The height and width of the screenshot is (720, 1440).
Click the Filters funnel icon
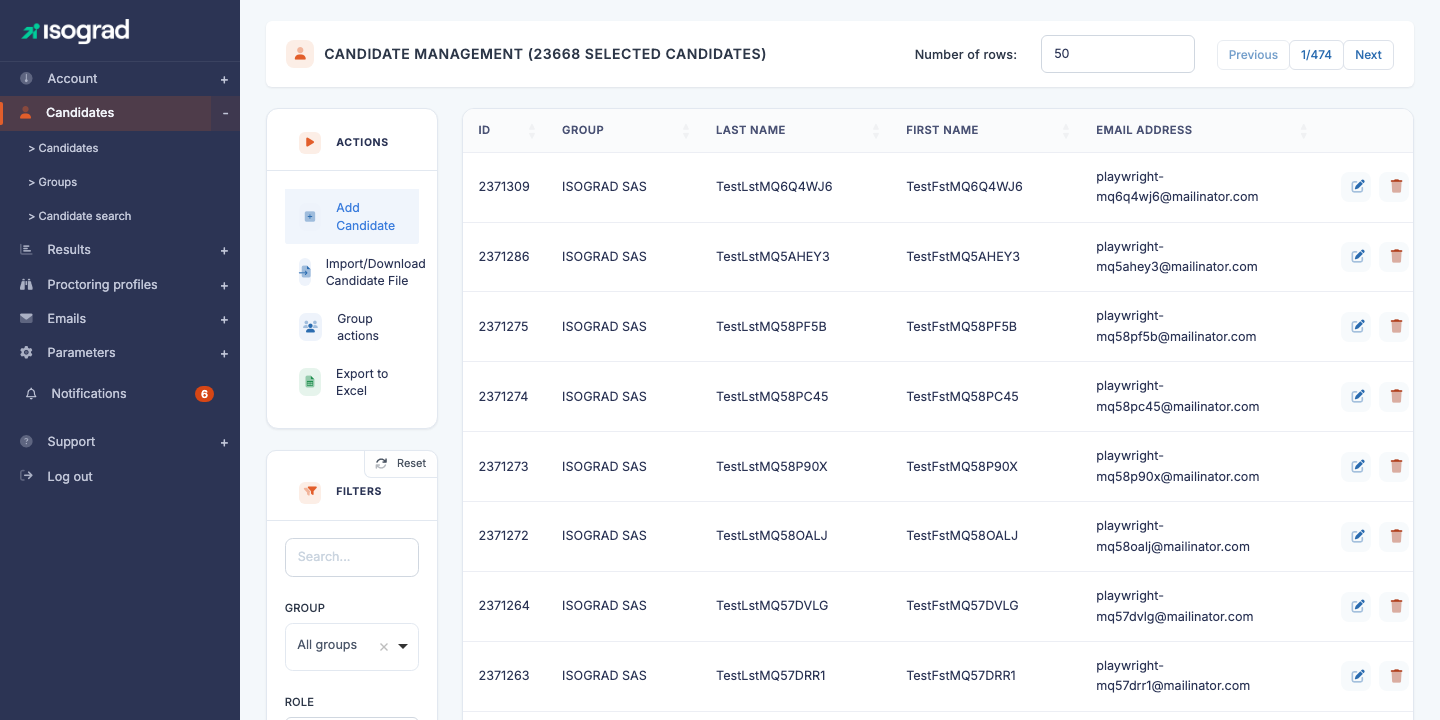(x=310, y=492)
